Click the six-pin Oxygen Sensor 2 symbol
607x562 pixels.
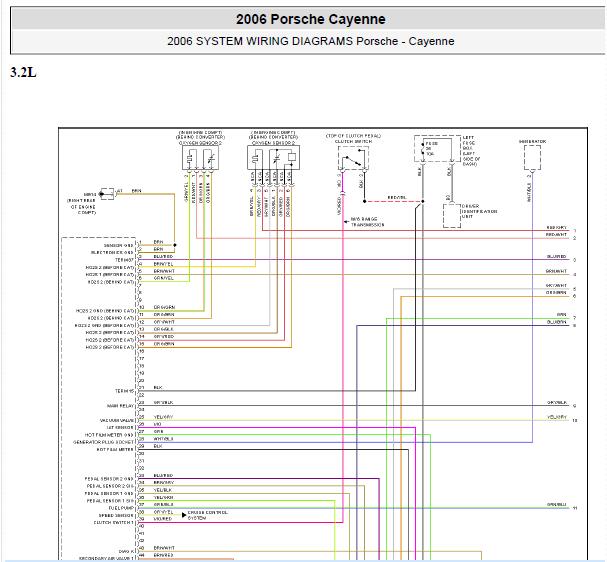click(x=273, y=158)
